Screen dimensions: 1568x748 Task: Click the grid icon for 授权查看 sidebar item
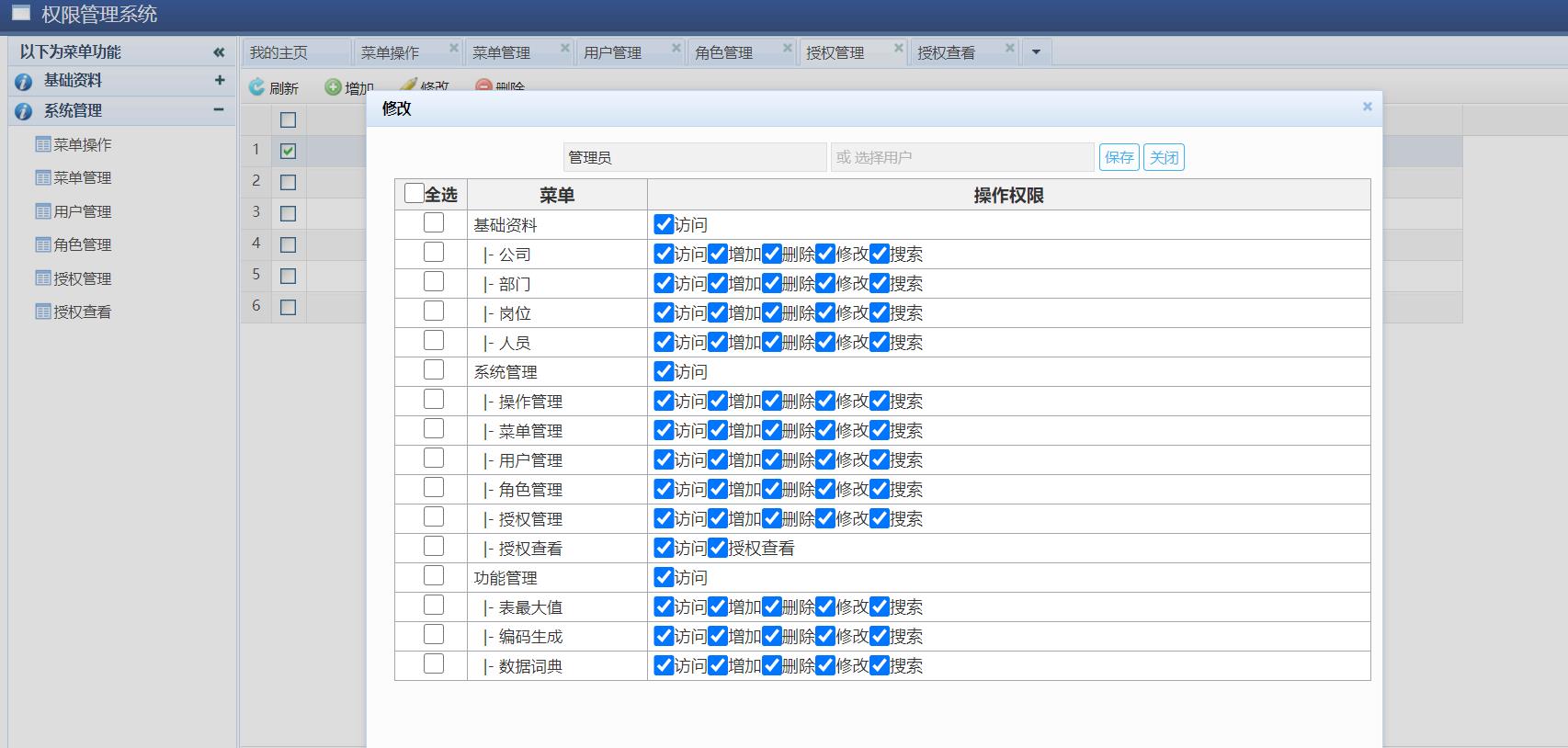coord(42,312)
